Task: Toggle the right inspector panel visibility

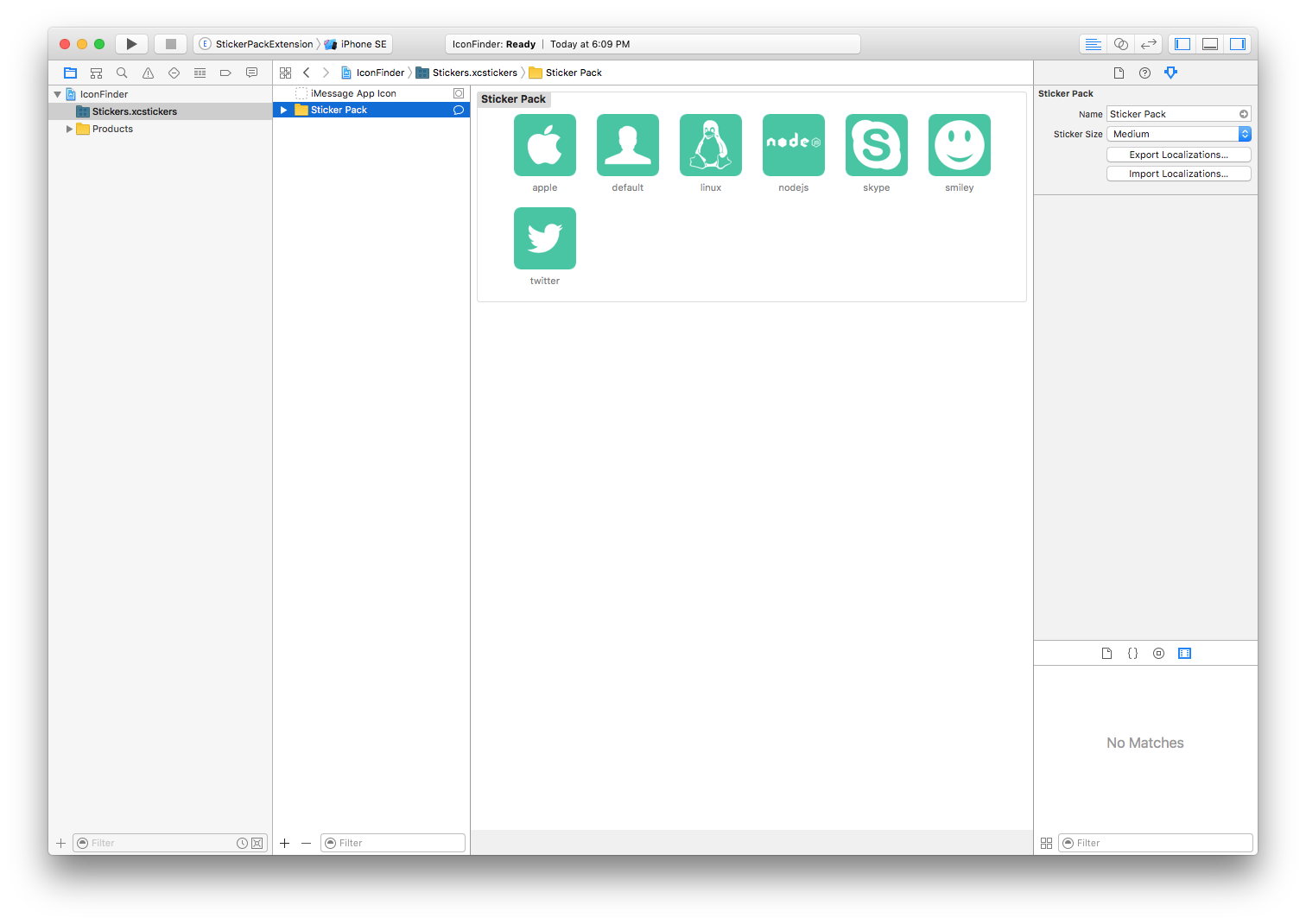Action: click(x=1237, y=43)
